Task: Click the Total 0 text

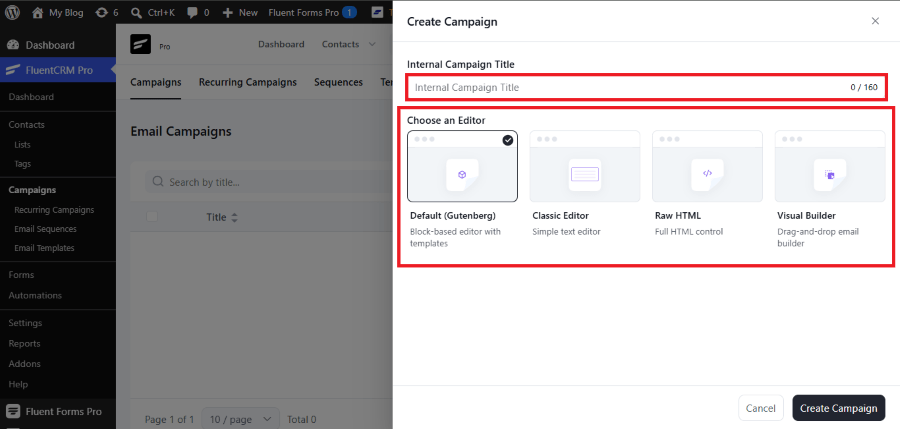Action: point(301,420)
